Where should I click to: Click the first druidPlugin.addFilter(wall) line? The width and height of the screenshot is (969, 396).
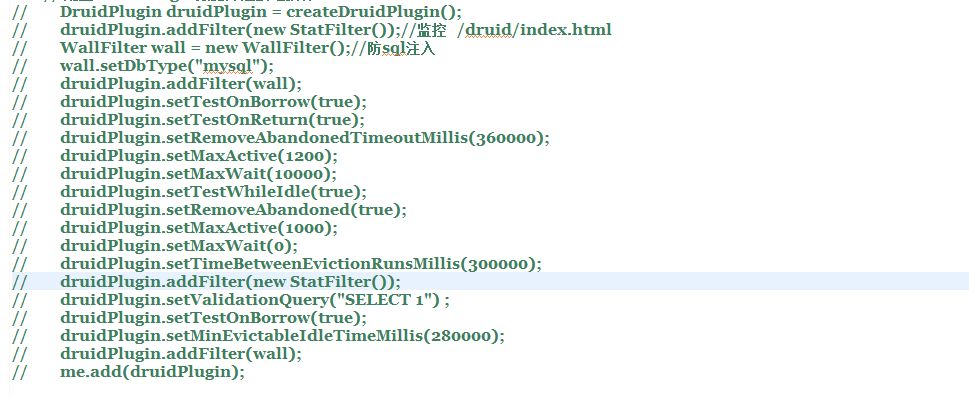pyautogui.click(x=181, y=84)
